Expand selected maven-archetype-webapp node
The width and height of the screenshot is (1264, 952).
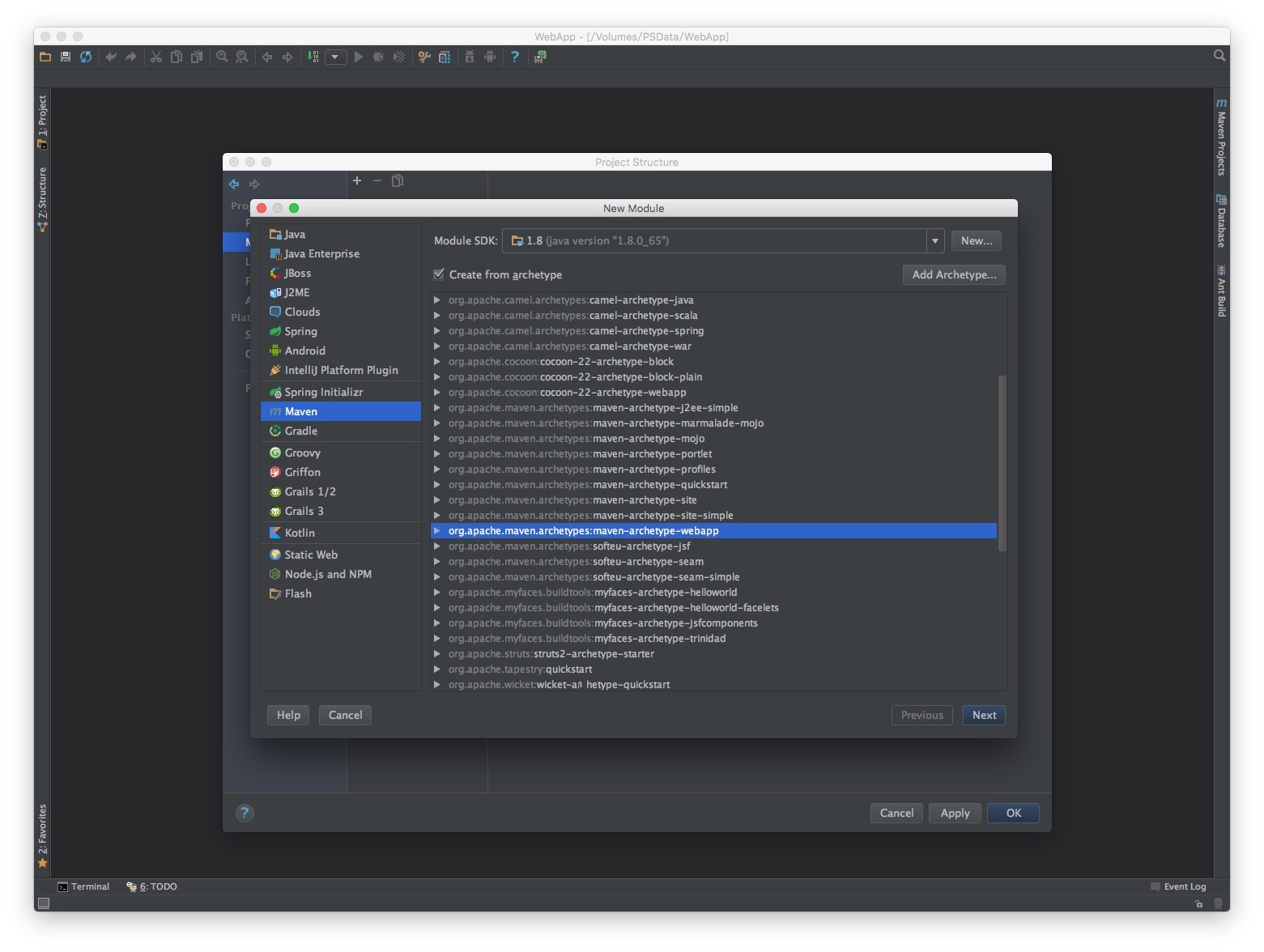pos(437,530)
